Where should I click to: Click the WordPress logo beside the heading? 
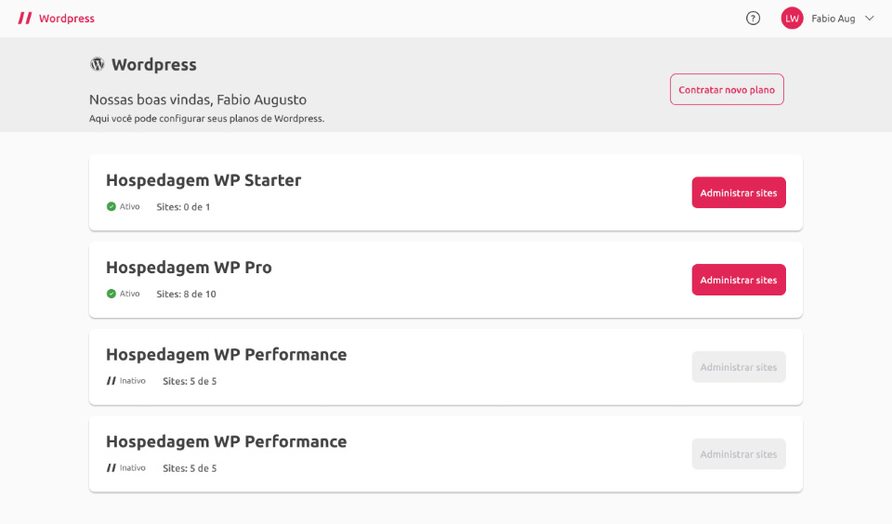(97, 64)
